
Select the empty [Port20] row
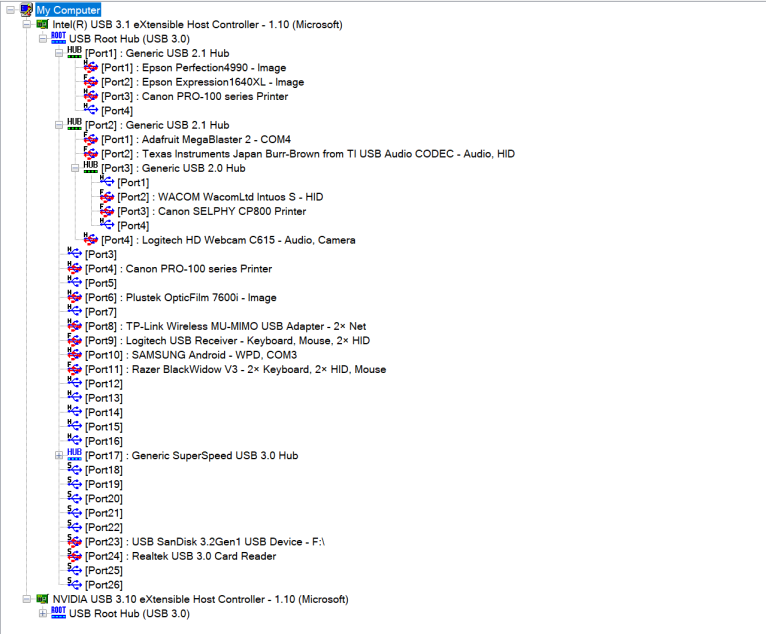pos(104,498)
